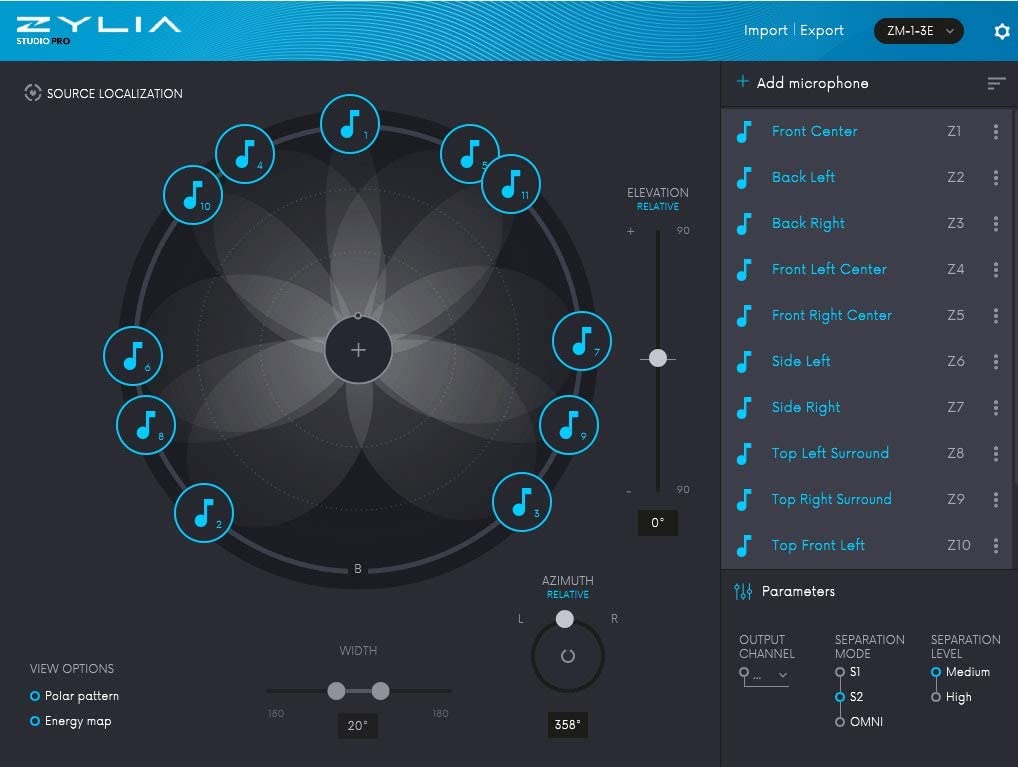Select source node 2 on the circle

[x=204, y=513]
